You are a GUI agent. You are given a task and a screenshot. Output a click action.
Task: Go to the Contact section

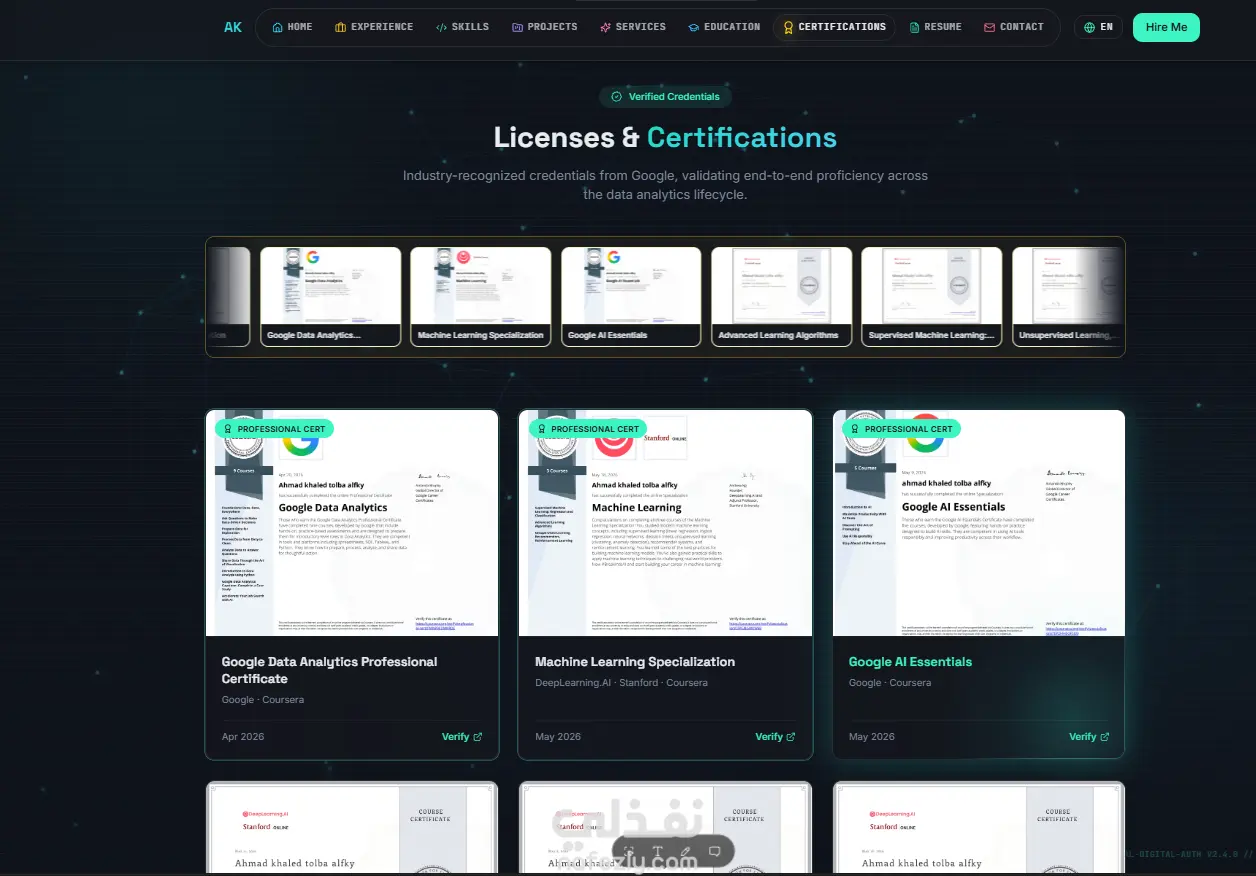point(1014,27)
